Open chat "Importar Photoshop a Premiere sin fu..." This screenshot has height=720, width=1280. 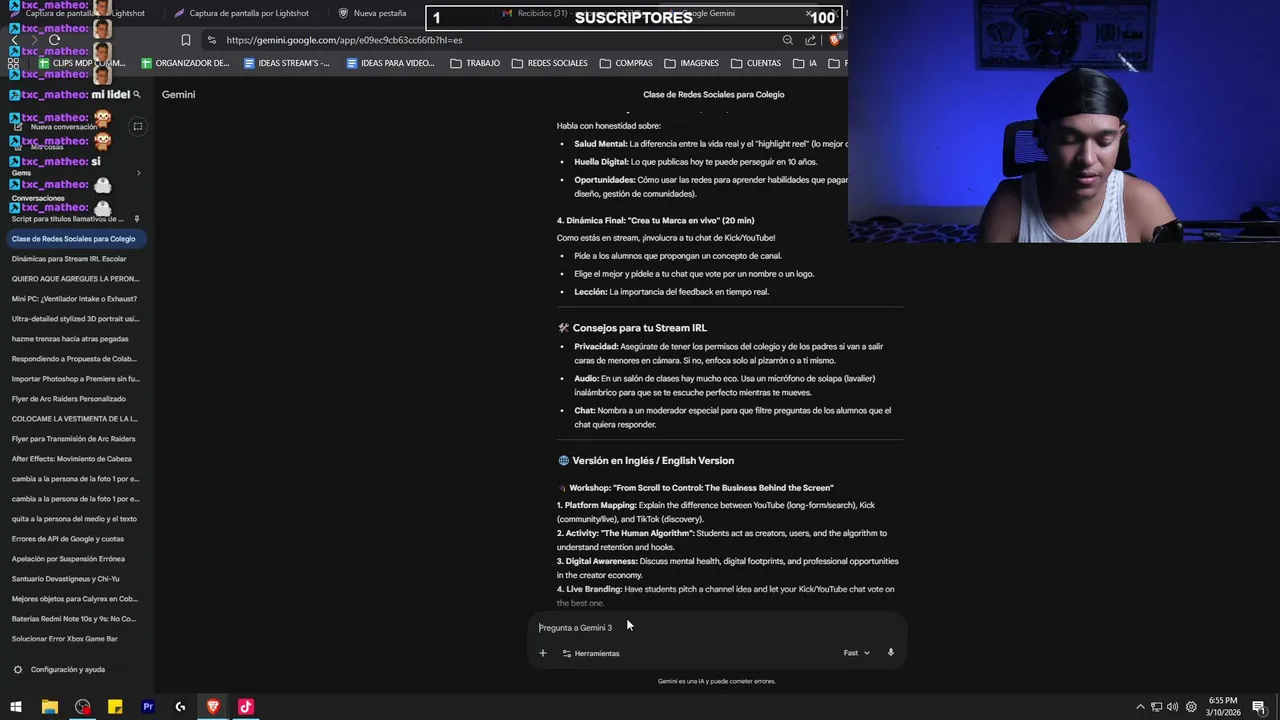click(x=74, y=379)
